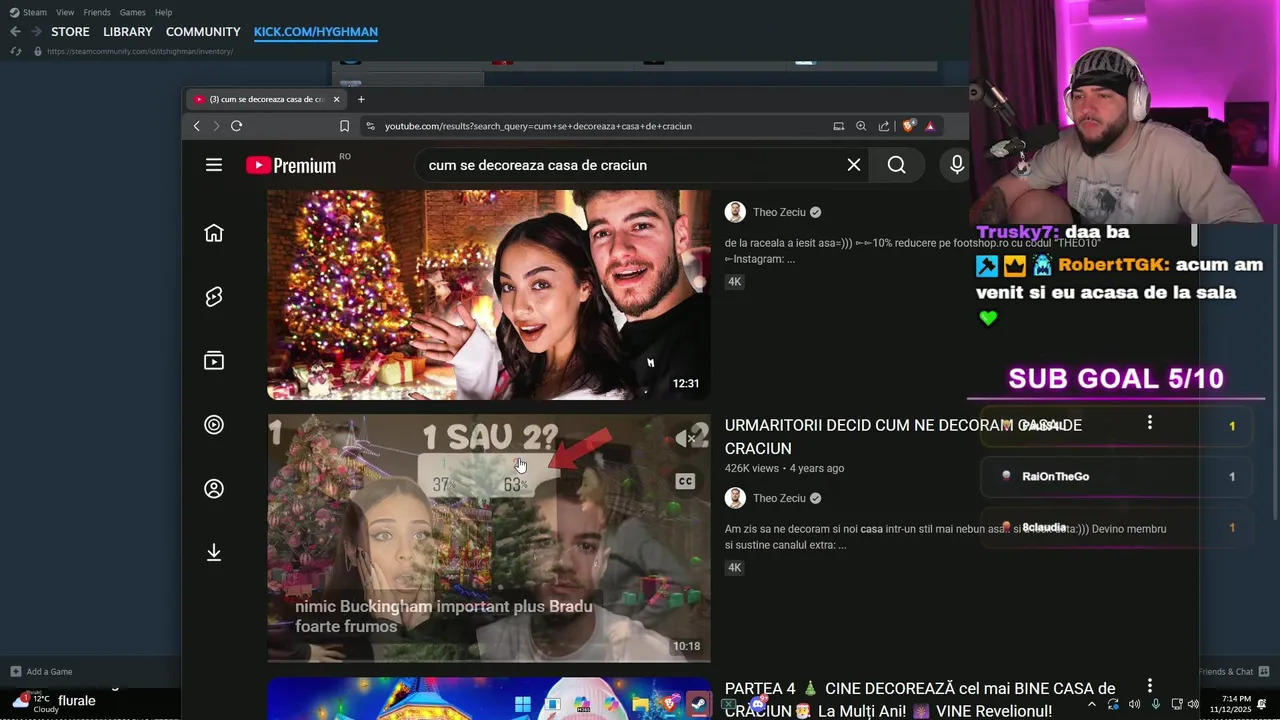Play the '1 SAU 2?' thumbnail video

489,538
